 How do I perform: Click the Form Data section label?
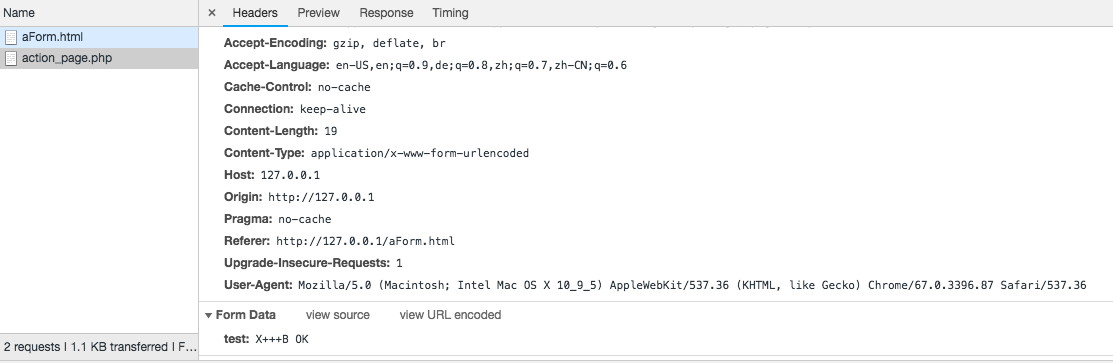tap(246, 315)
